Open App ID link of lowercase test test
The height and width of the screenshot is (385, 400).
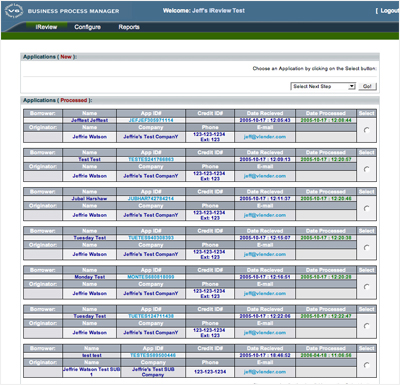tap(153, 355)
